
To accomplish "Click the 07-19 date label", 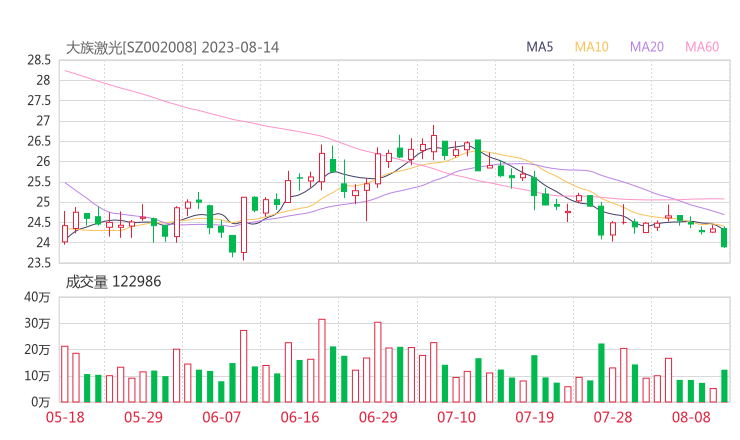I will [x=534, y=417].
